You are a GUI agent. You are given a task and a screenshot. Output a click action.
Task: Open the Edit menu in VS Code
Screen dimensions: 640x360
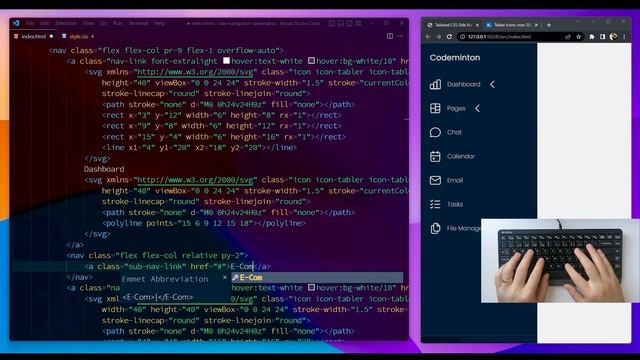click(44, 23)
